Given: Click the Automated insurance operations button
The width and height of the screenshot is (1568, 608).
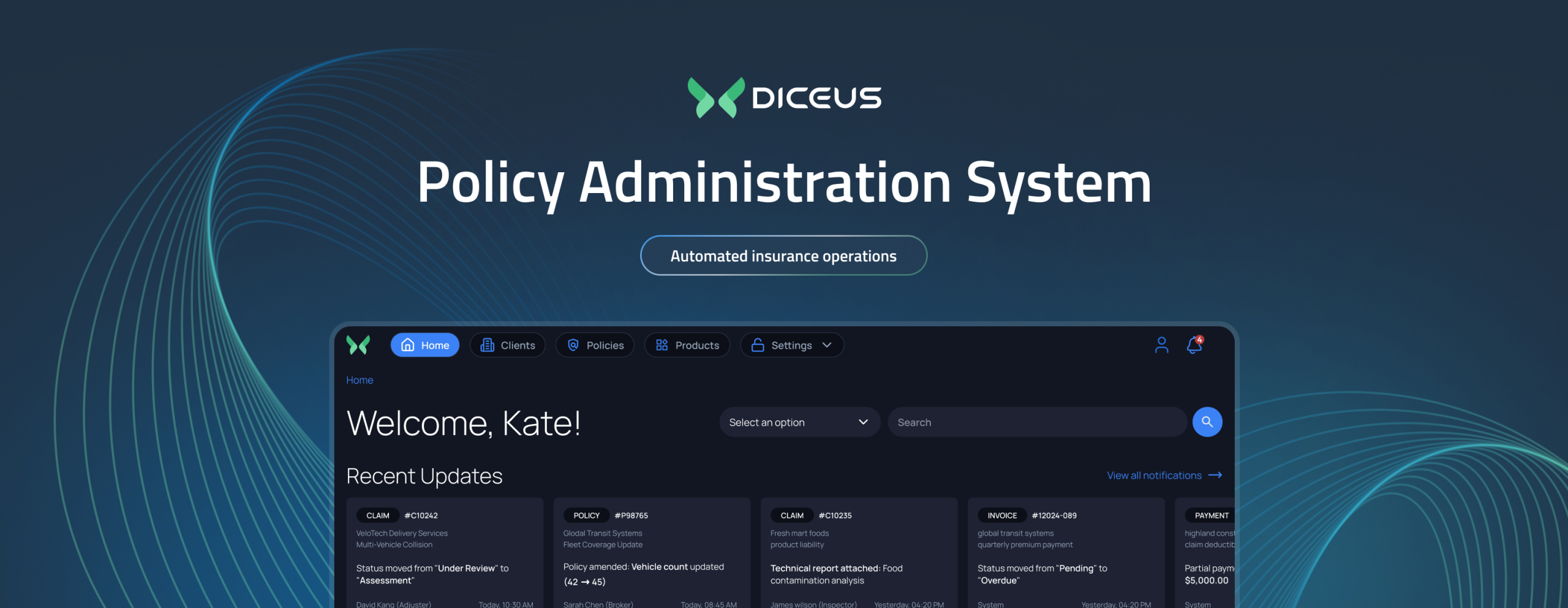Looking at the screenshot, I should pos(783,256).
